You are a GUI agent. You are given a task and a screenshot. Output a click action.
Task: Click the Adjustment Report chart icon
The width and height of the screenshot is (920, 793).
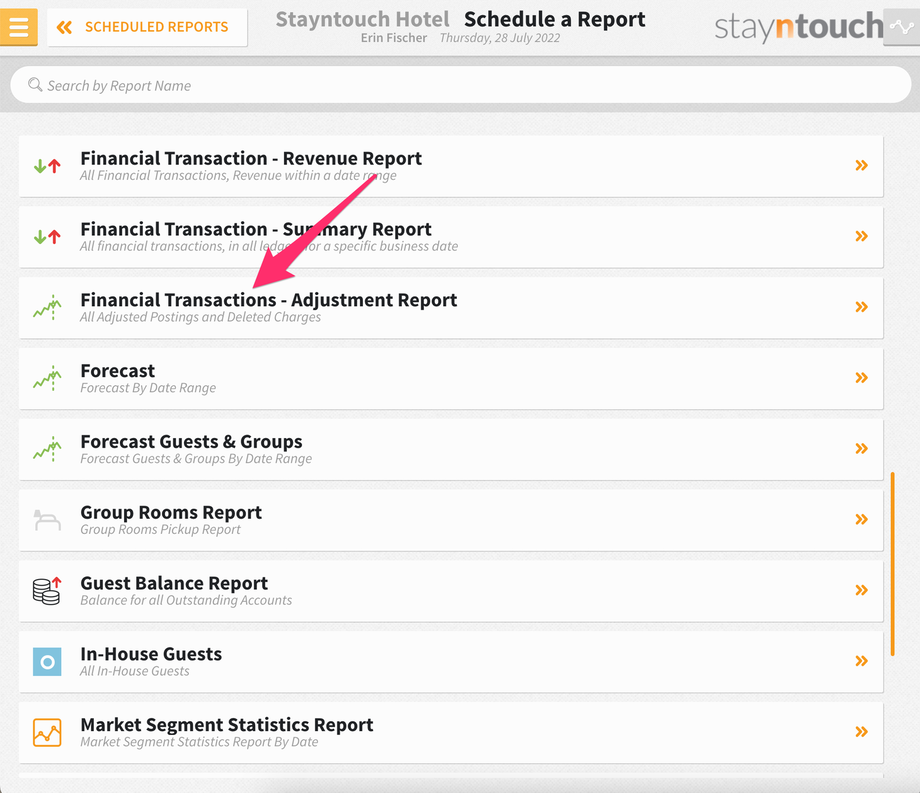[47, 307]
